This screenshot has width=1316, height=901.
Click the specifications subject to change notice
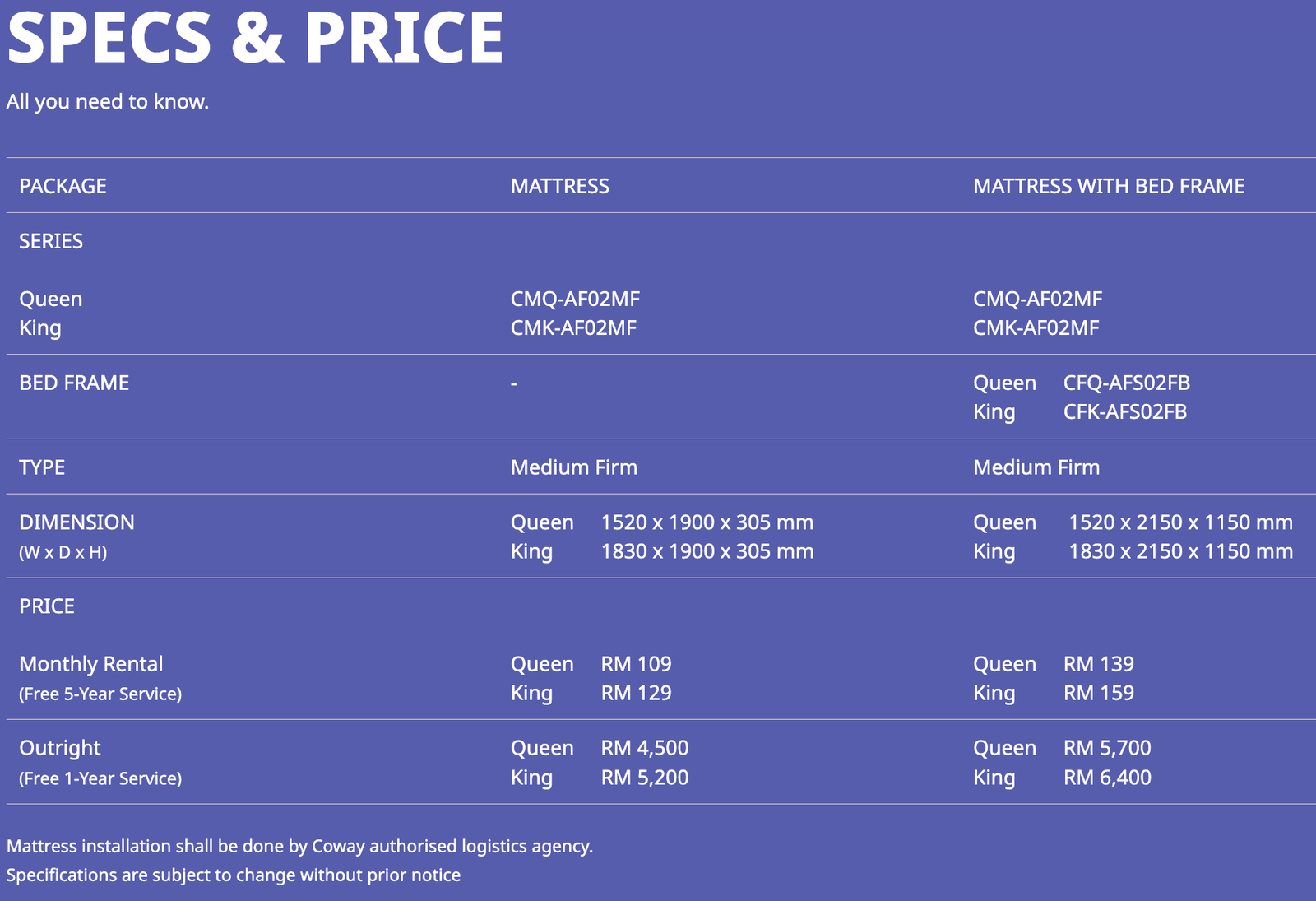tap(234, 875)
